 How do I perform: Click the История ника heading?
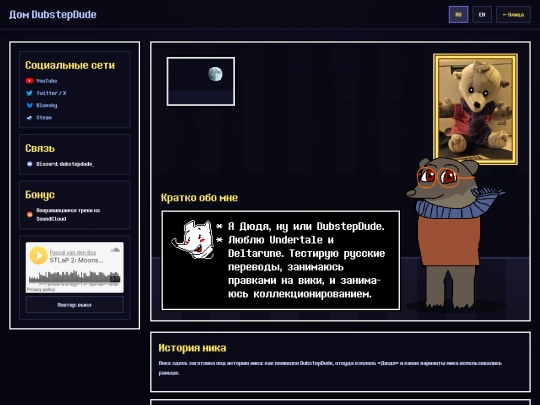click(x=193, y=348)
